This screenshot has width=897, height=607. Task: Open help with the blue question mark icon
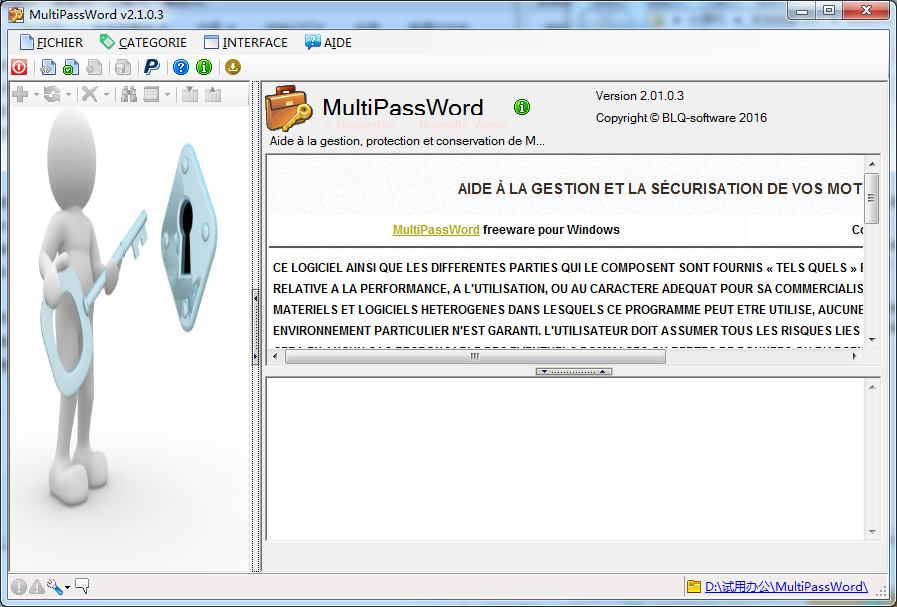[x=180, y=67]
